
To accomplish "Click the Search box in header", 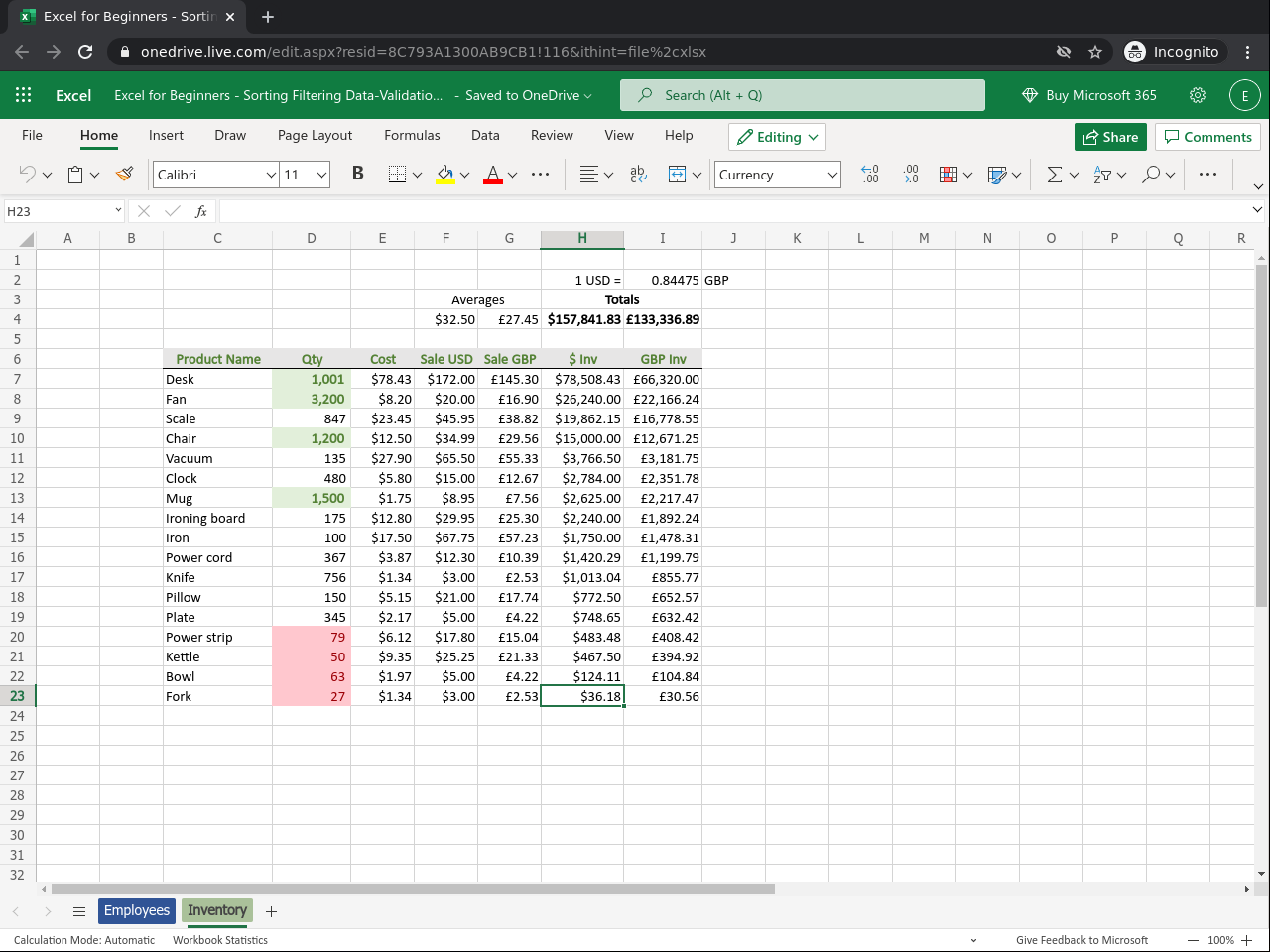I will pos(802,95).
